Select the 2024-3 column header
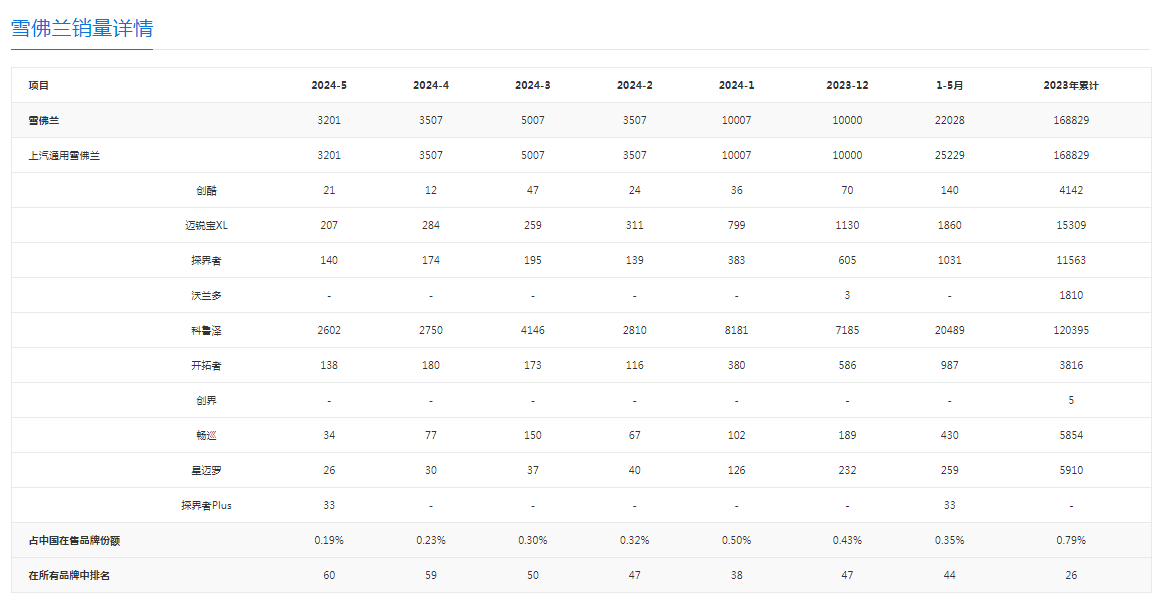This screenshot has height=602, width=1169. (533, 85)
